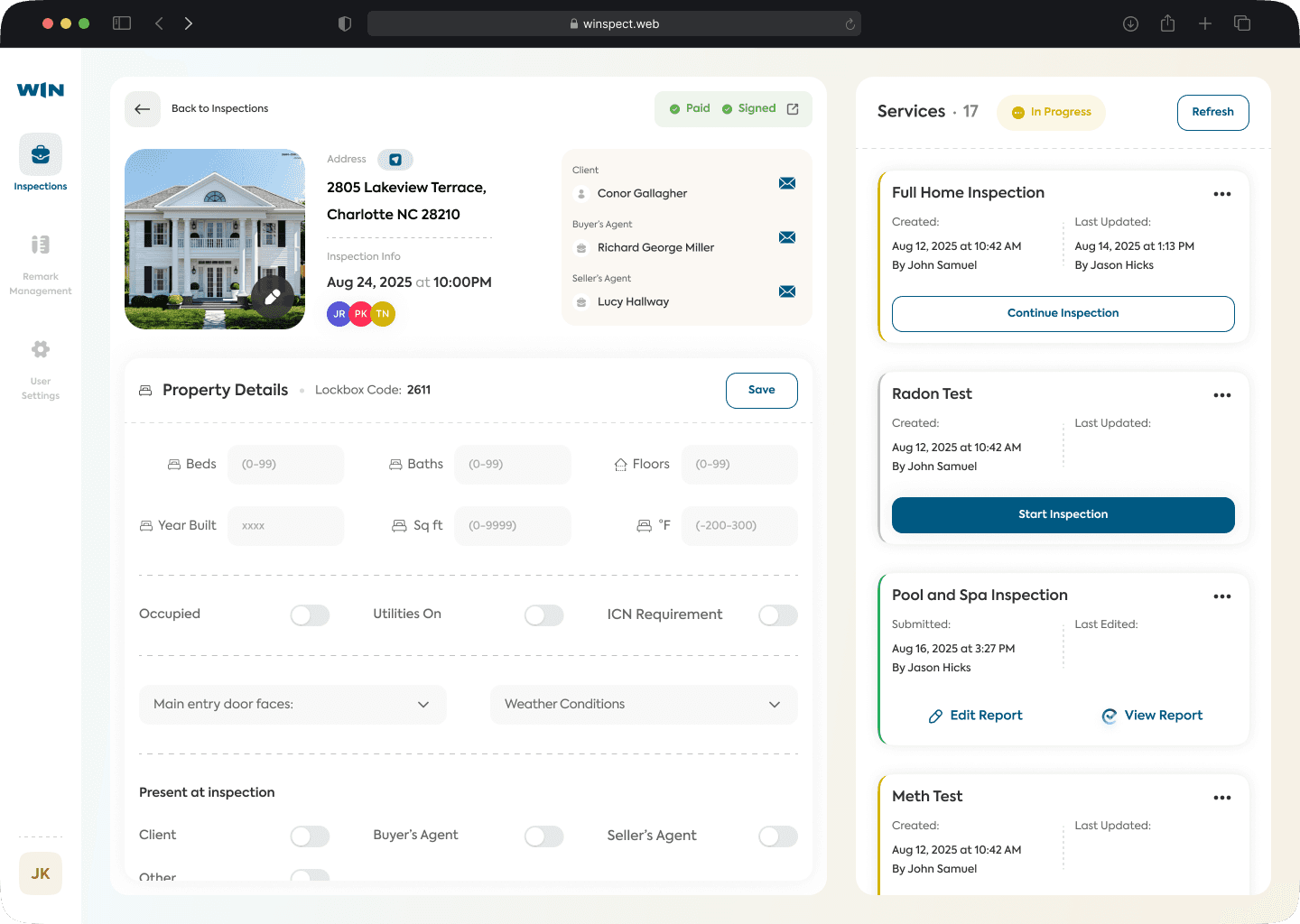Click Continue Inspection for Full Home Inspection
Viewport: 1300px width, 924px height.
coord(1063,314)
